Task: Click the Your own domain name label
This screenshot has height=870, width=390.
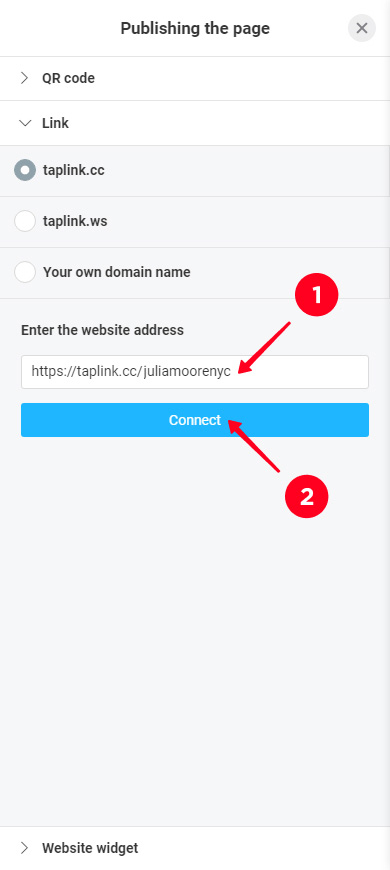Action: pos(117,272)
